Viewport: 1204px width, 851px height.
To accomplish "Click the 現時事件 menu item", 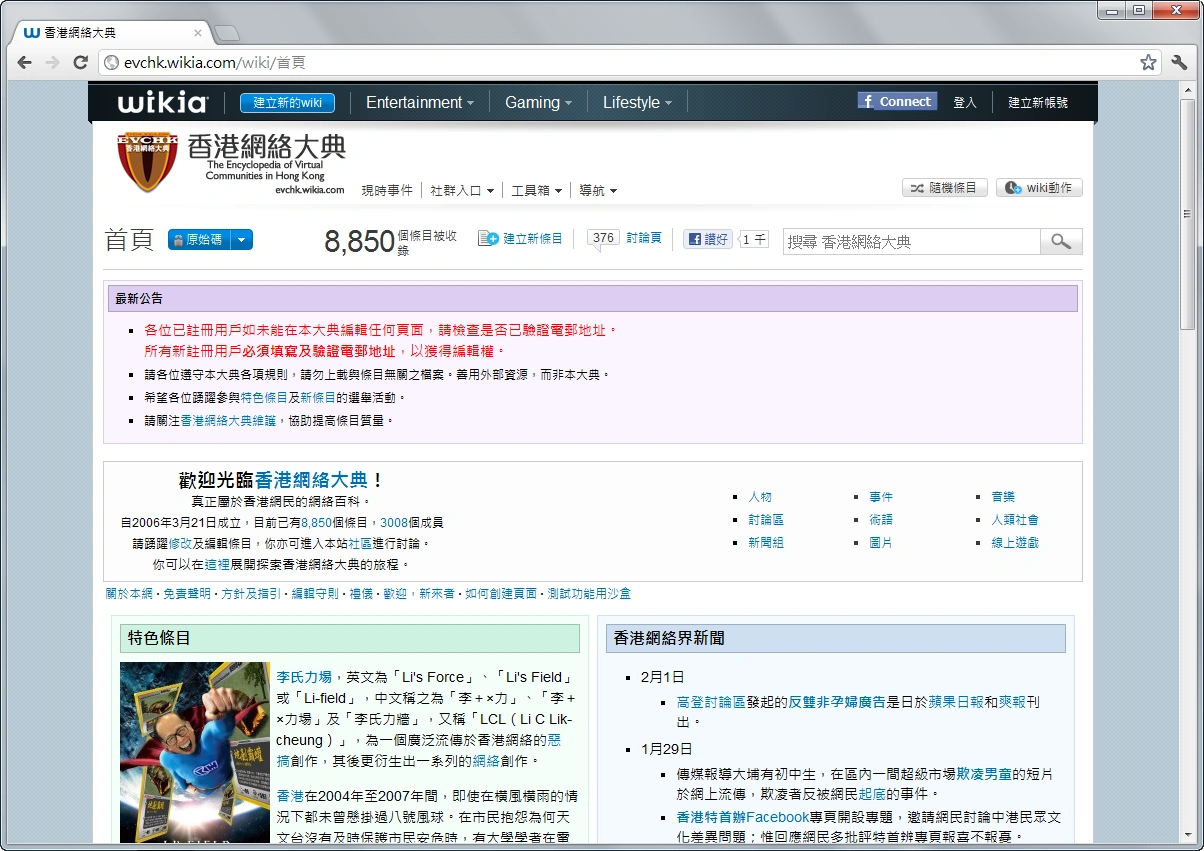I will click(387, 190).
